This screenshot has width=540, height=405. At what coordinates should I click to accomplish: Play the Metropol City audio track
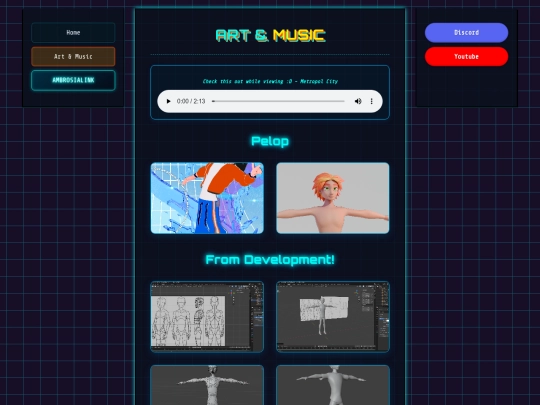coord(168,101)
